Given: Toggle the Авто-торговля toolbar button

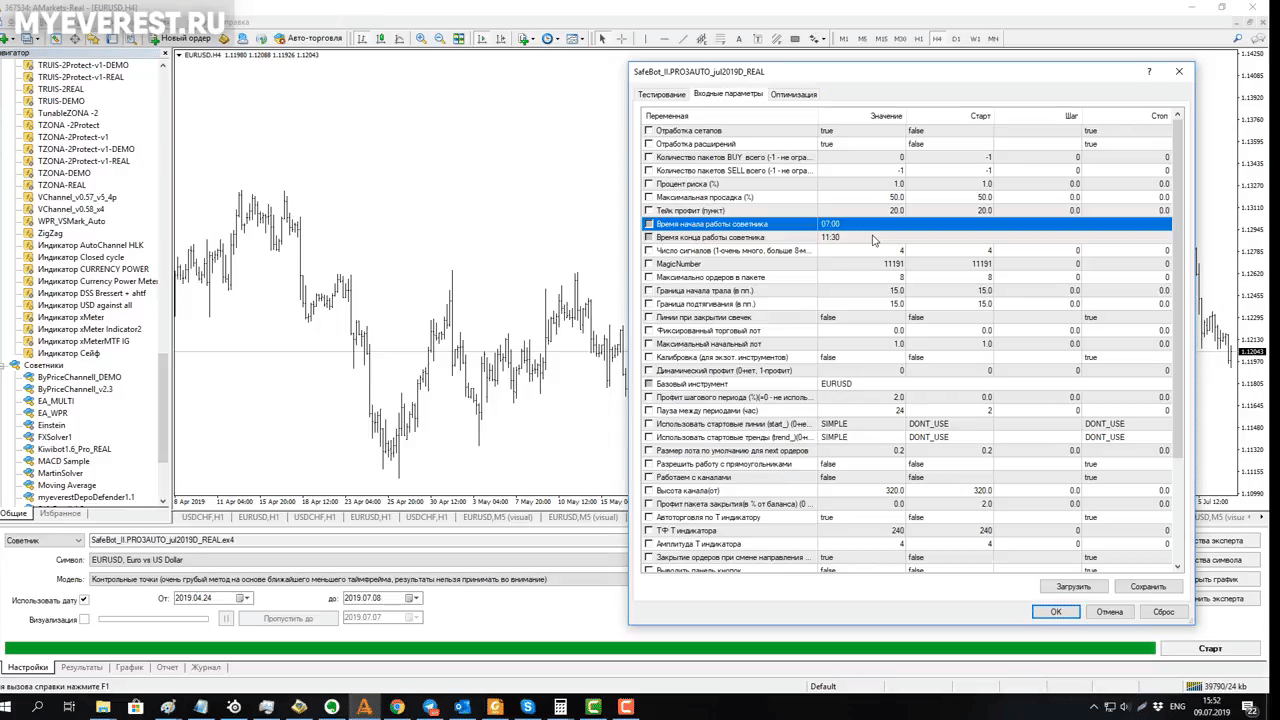Looking at the screenshot, I should tap(308, 39).
